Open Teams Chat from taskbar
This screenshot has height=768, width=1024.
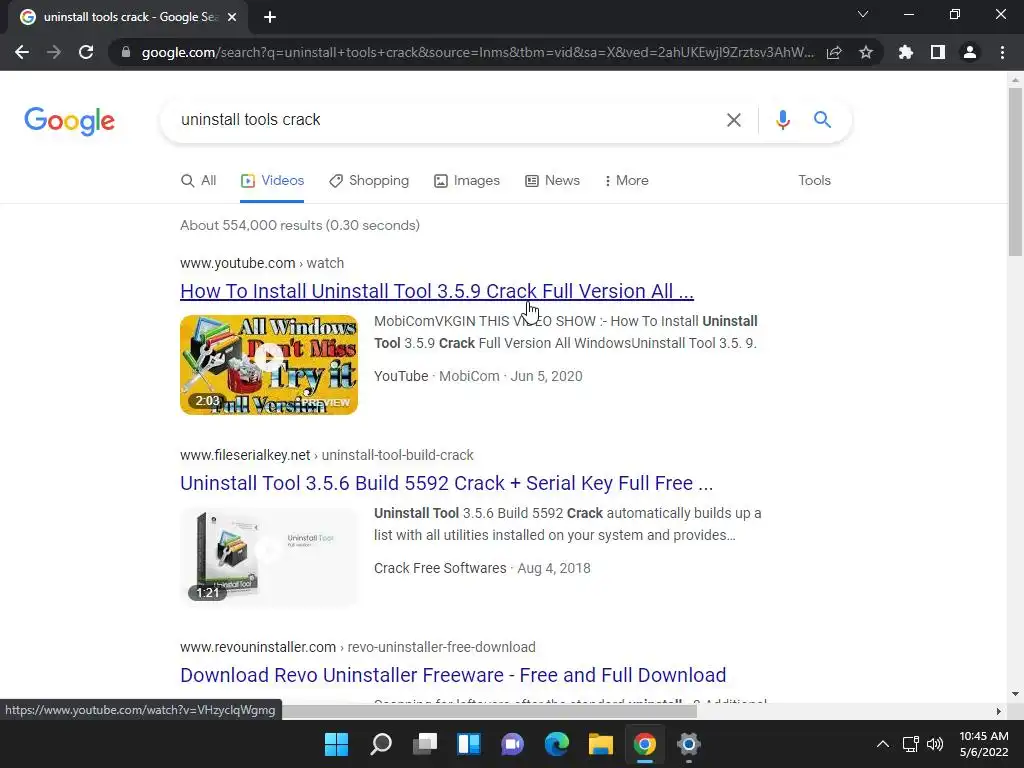513,744
